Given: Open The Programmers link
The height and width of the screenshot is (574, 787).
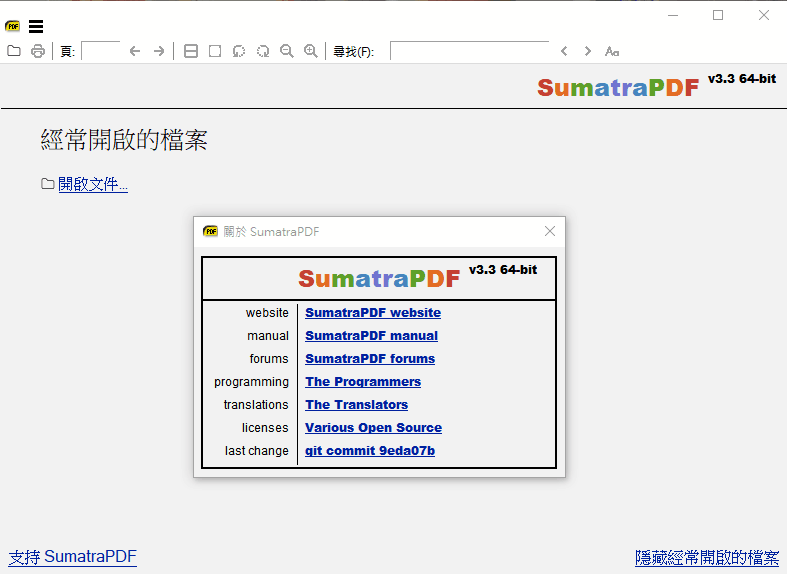Looking at the screenshot, I should [x=363, y=382].
